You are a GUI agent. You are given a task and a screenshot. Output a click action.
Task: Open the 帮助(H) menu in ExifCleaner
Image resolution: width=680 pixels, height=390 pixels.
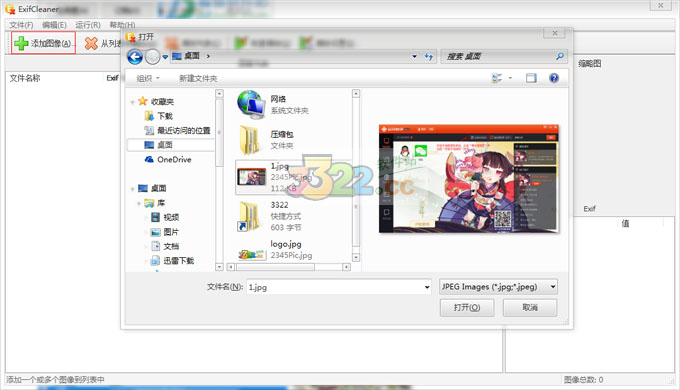[x=122, y=25]
